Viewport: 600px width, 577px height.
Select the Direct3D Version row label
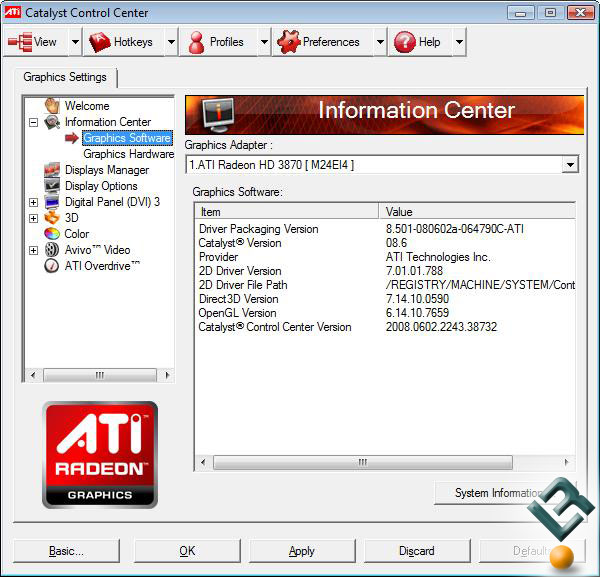tap(238, 299)
